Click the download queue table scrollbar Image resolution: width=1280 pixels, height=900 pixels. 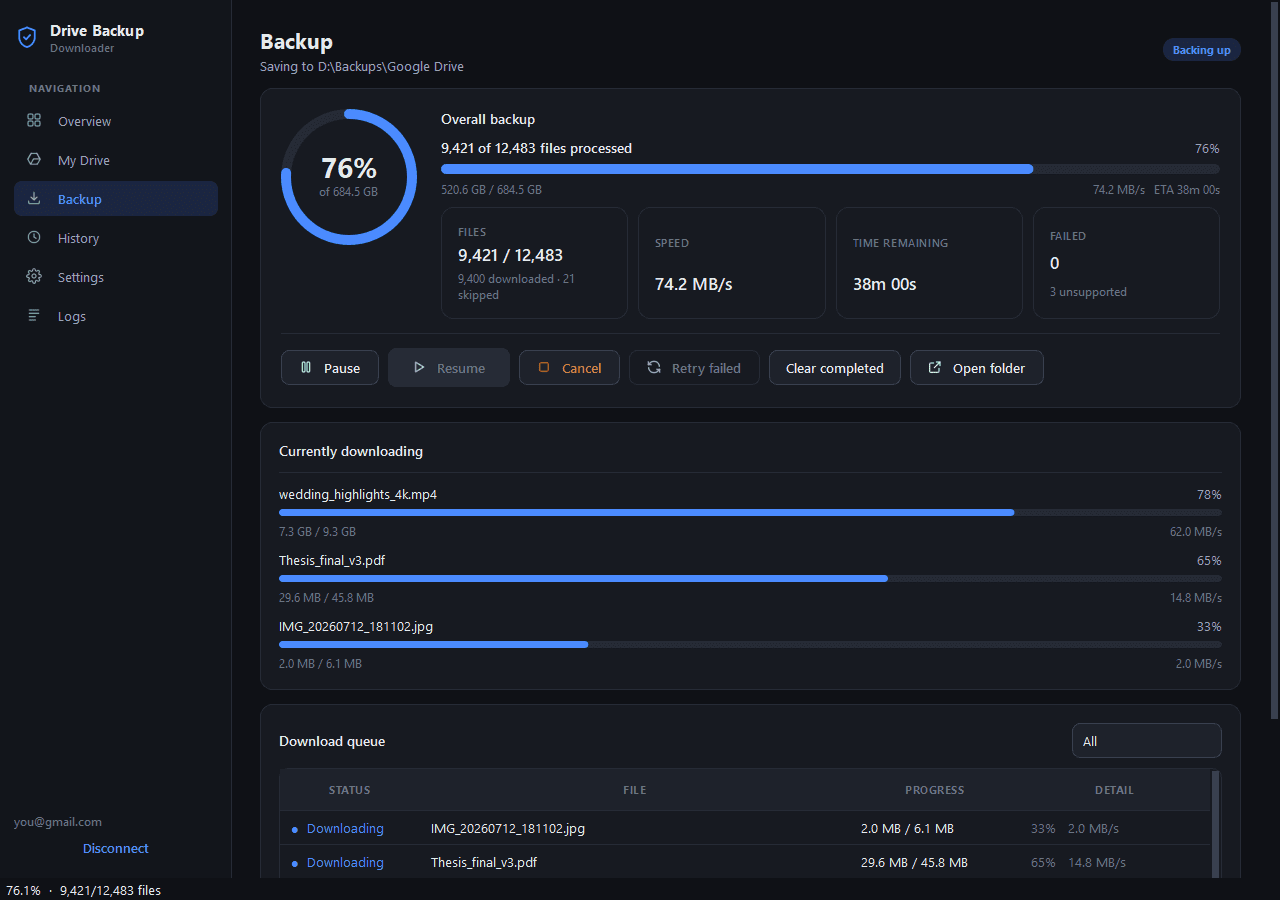[1216, 824]
